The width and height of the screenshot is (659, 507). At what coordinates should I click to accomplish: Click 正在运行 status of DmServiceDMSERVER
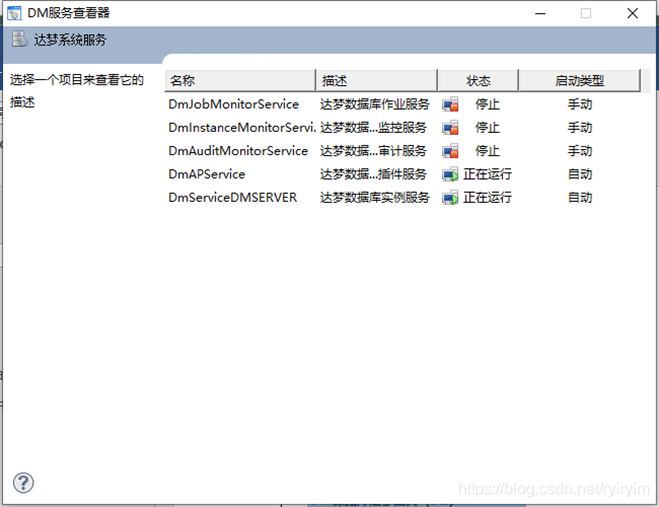(x=487, y=197)
